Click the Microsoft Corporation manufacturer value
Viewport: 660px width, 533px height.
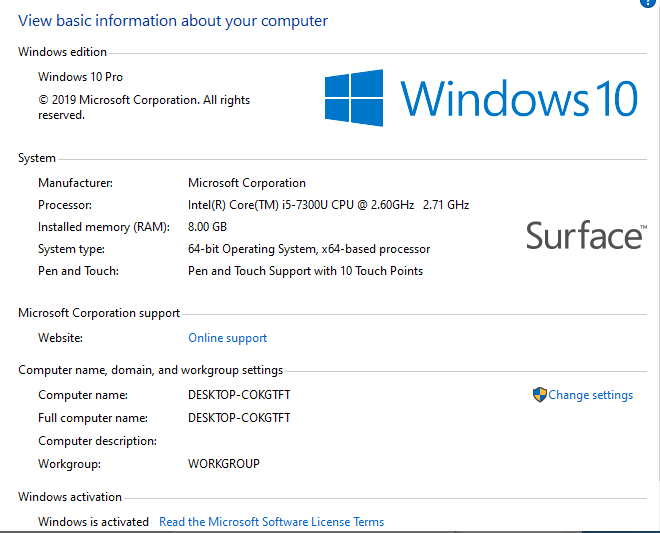click(x=246, y=183)
